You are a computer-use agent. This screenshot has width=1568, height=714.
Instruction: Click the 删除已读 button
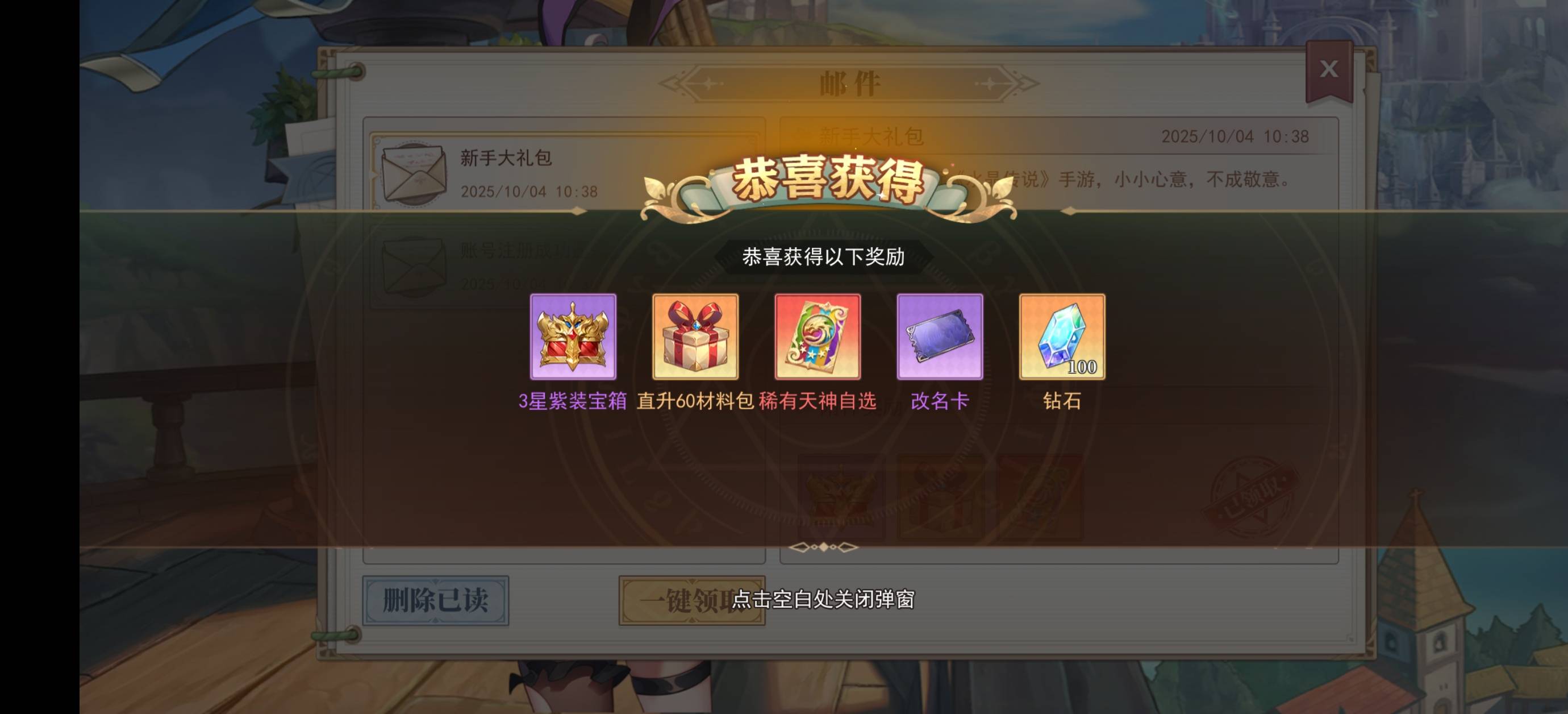click(x=435, y=600)
